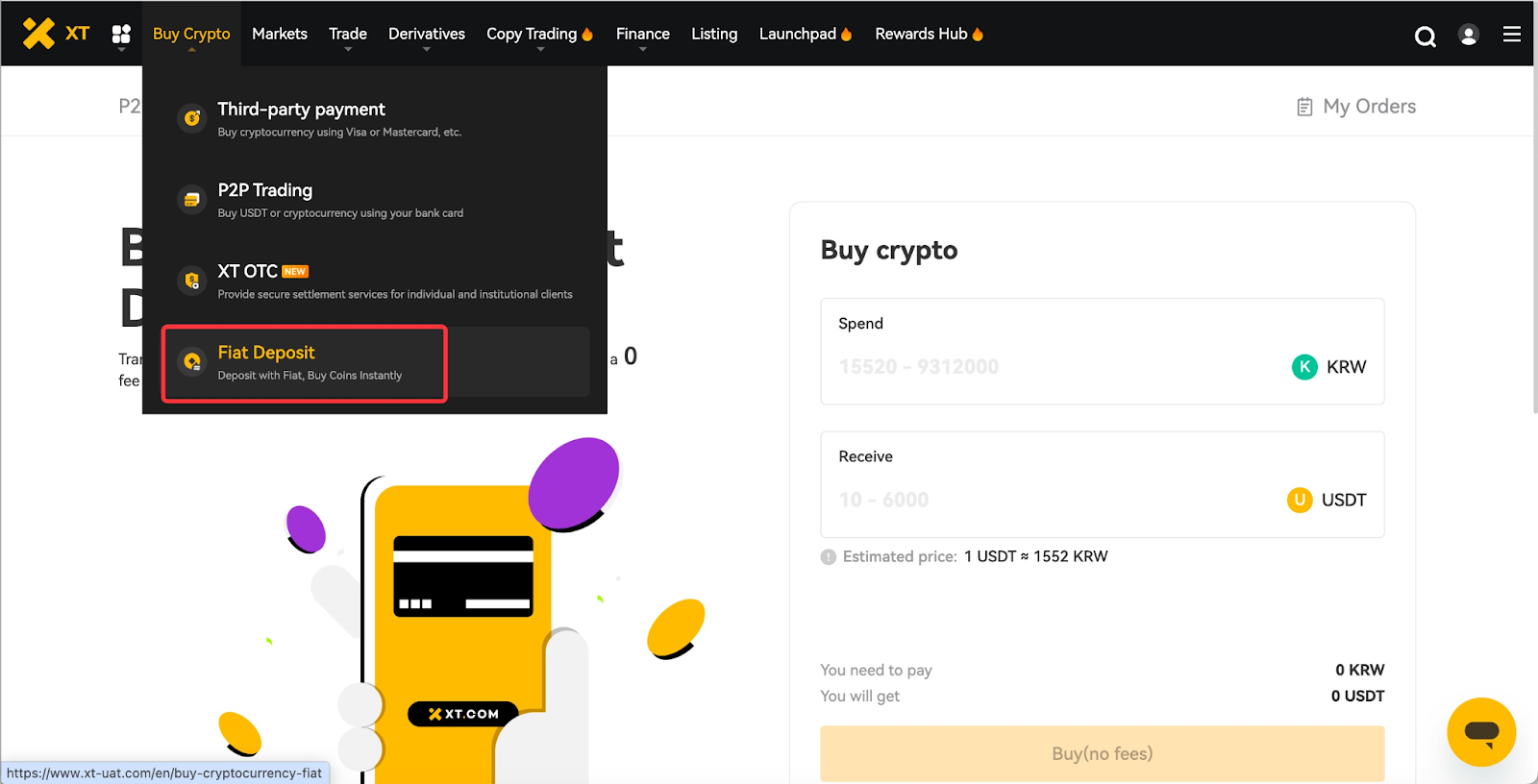The width and height of the screenshot is (1538, 784).
Task: Expand the Trade dropdown menu
Action: 347,35
